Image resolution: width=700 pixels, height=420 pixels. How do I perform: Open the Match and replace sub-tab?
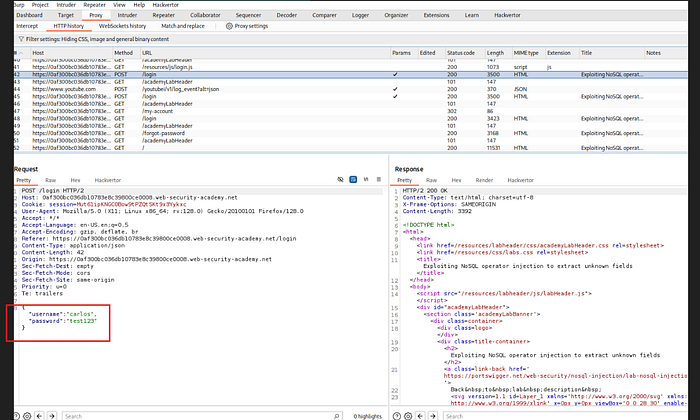tap(183, 26)
